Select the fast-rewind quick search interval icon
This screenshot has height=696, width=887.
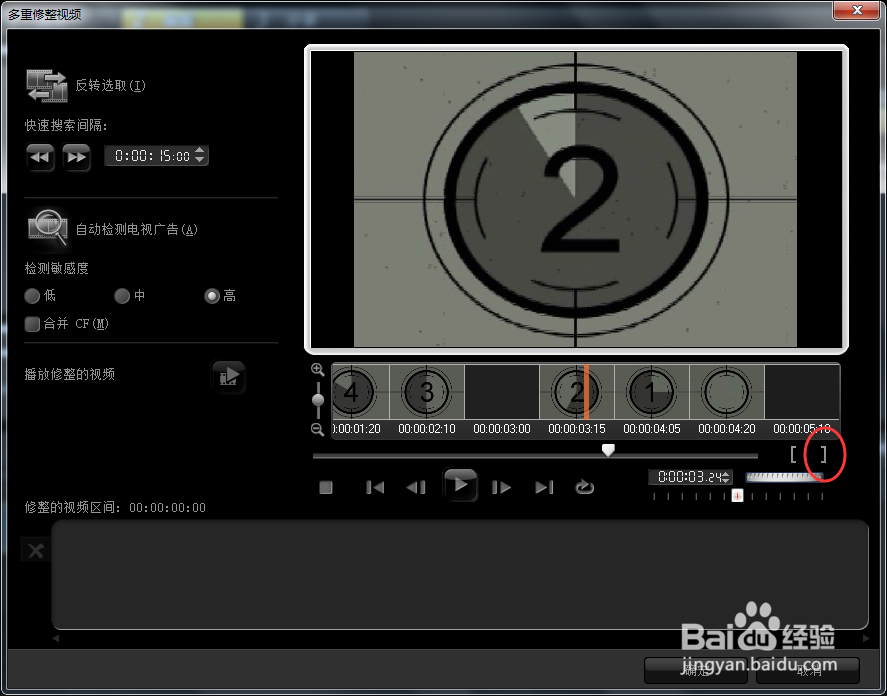click(40, 157)
